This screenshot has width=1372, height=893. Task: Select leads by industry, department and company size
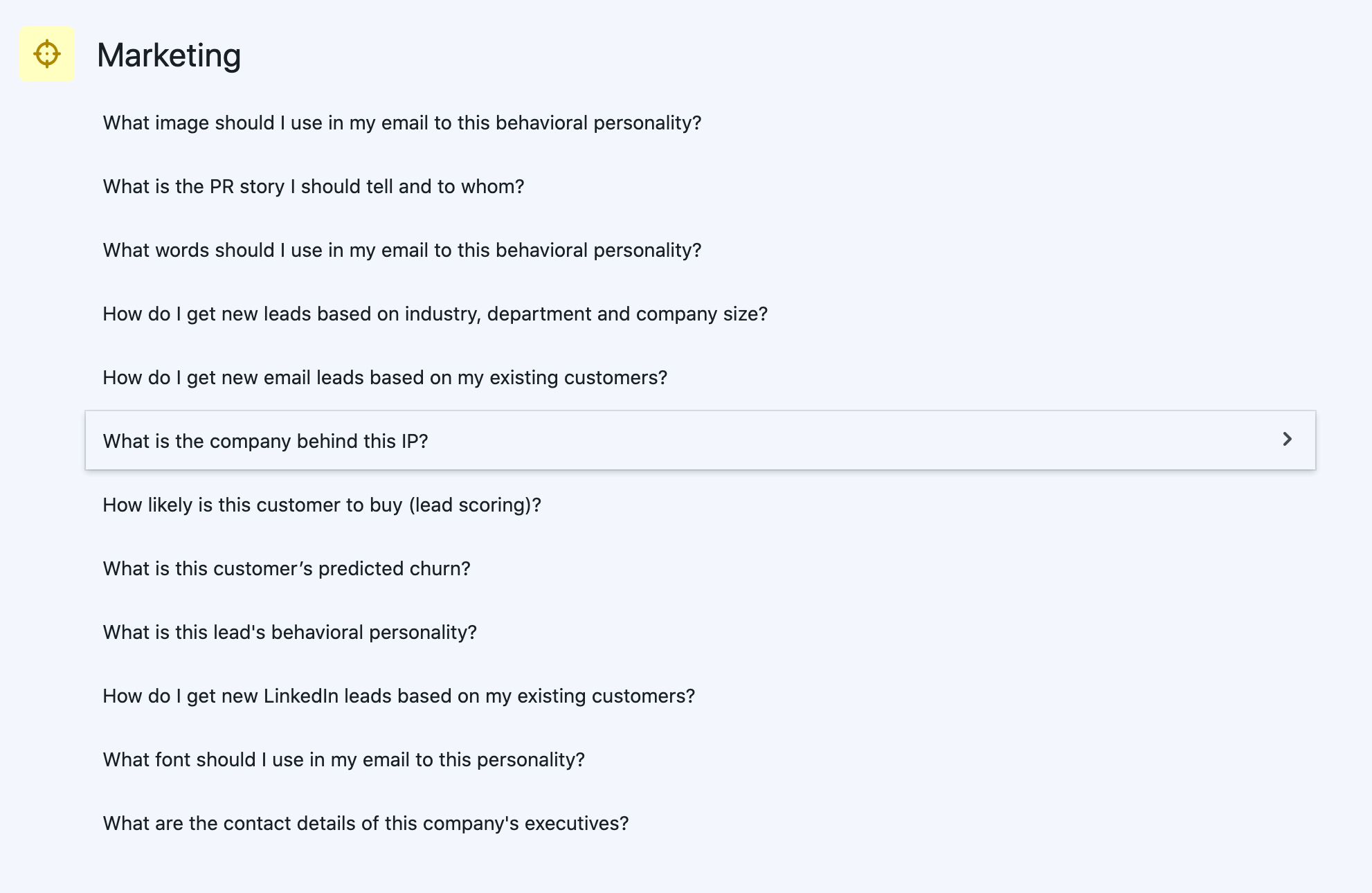pyautogui.click(x=435, y=314)
